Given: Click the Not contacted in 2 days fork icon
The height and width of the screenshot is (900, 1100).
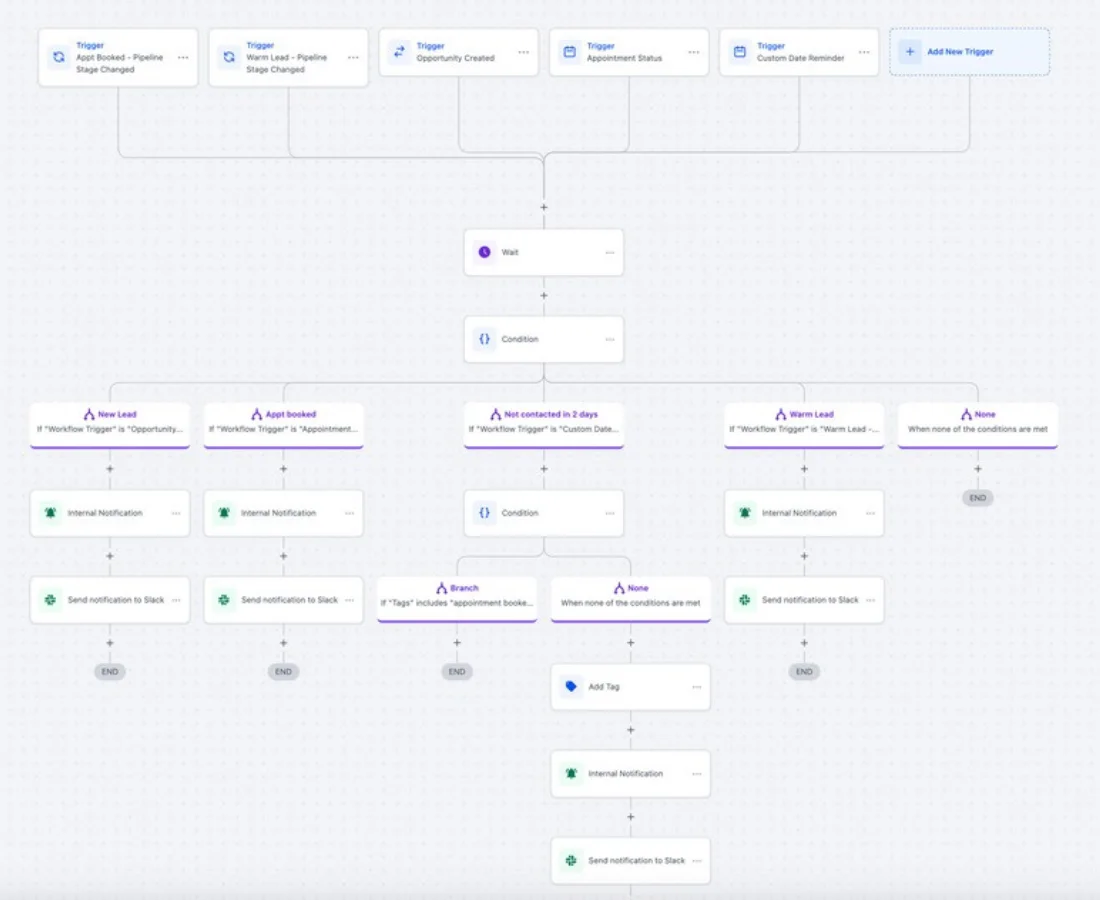Looking at the screenshot, I should click(495, 414).
